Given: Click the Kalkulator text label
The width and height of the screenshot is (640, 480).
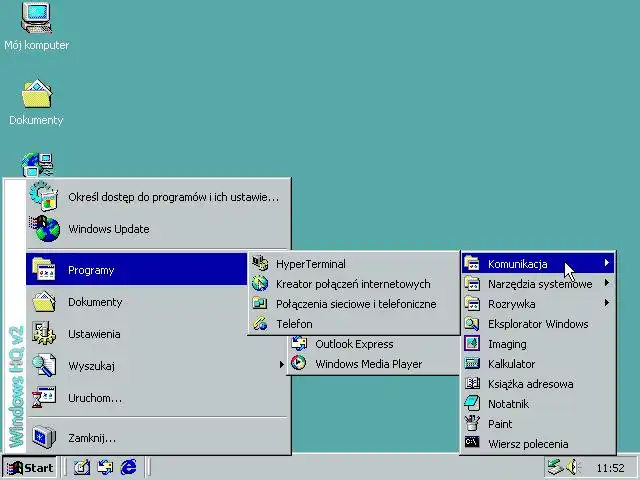Looking at the screenshot, I should [511, 364].
